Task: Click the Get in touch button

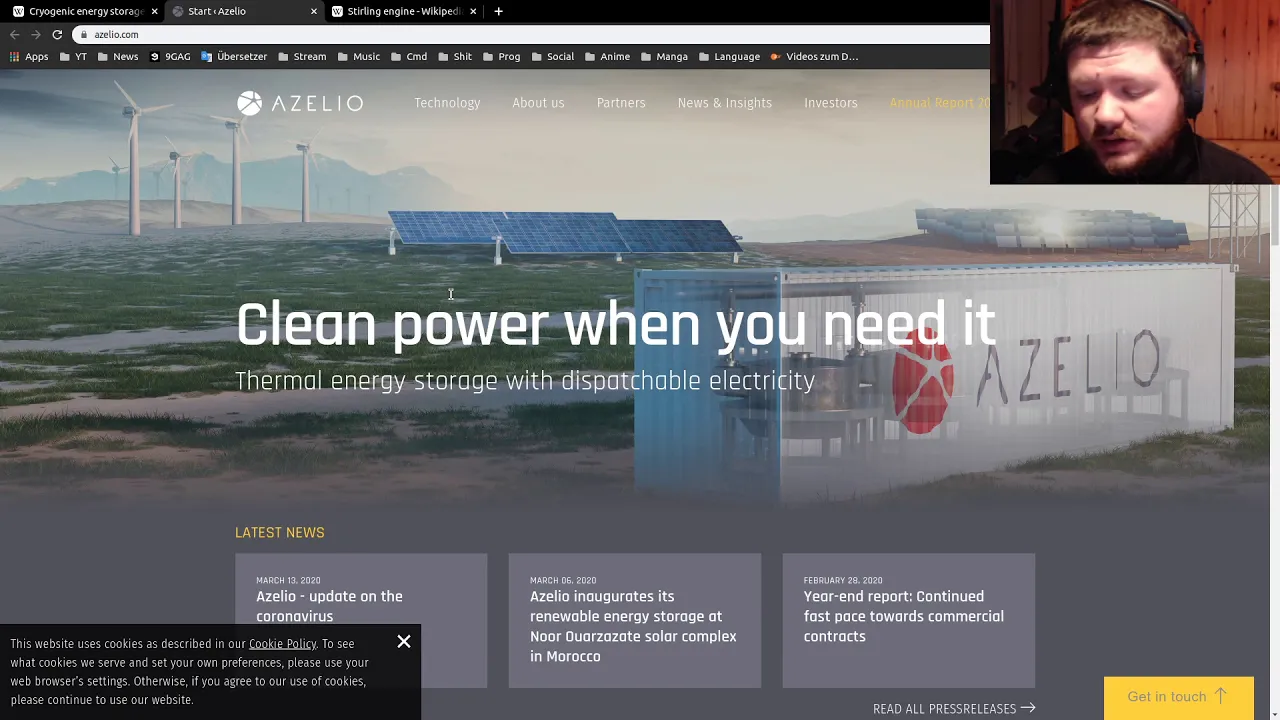Action: pos(1179,697)
